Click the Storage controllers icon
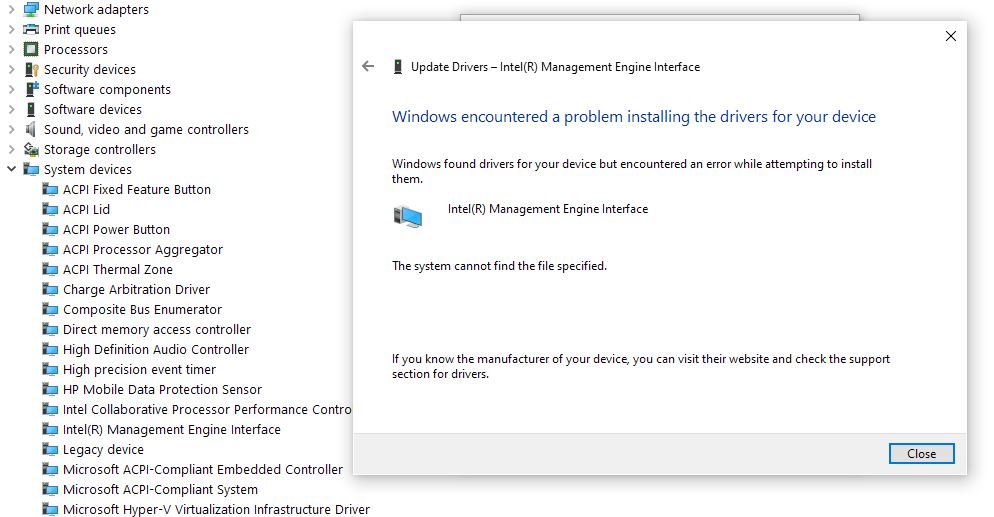 coord(31,150)
